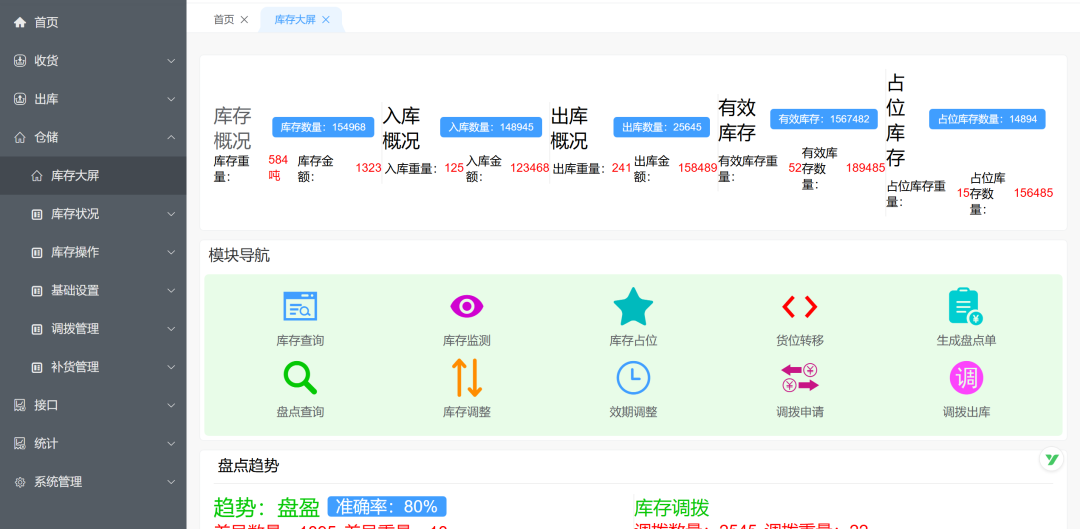Collapse the 仓储 sidebar section
1080x529 pixels.
tap(93, 137)
